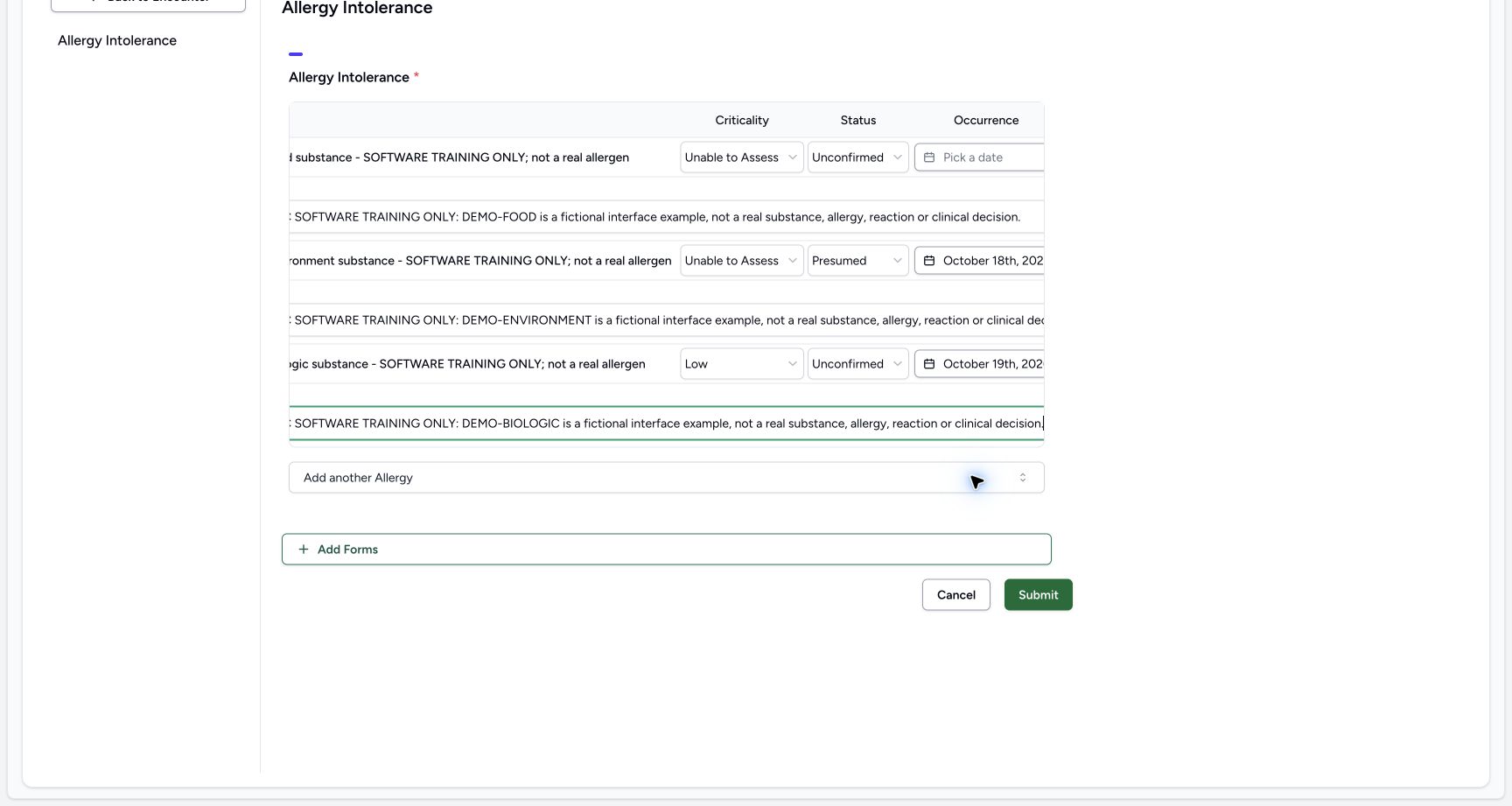This screenshot has width=1512, height=806.
Task: Click the up-down chevron icon in Add another Allergy
Action: tap(1023, 478)
